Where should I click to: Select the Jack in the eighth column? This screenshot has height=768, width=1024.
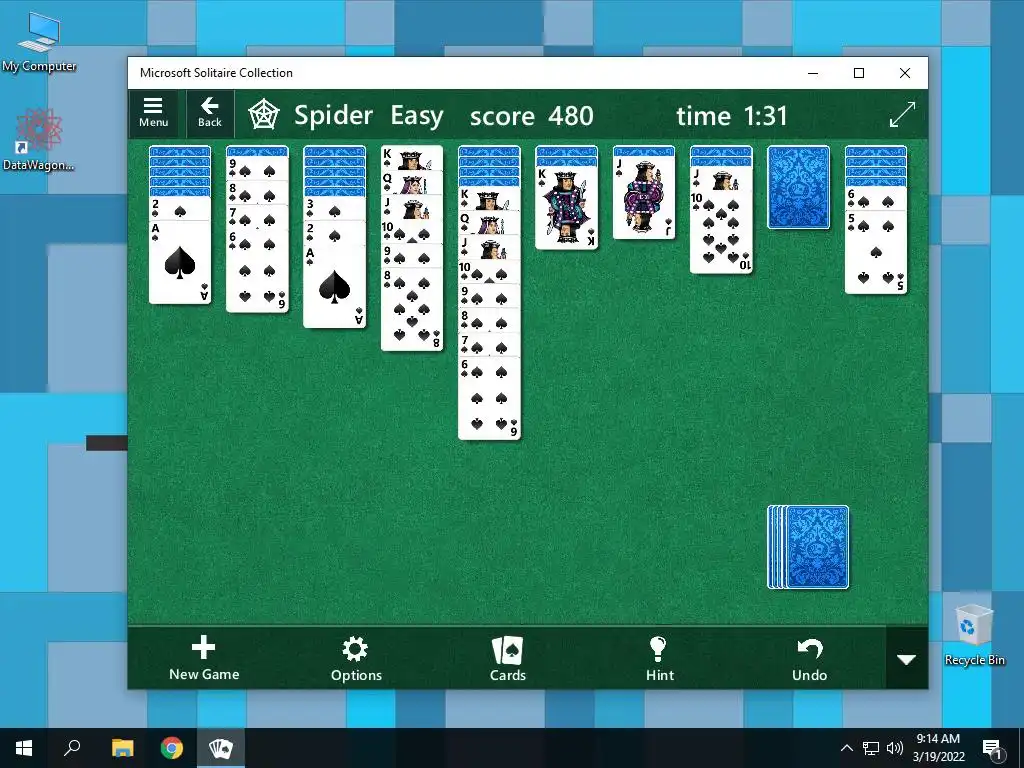721,178
